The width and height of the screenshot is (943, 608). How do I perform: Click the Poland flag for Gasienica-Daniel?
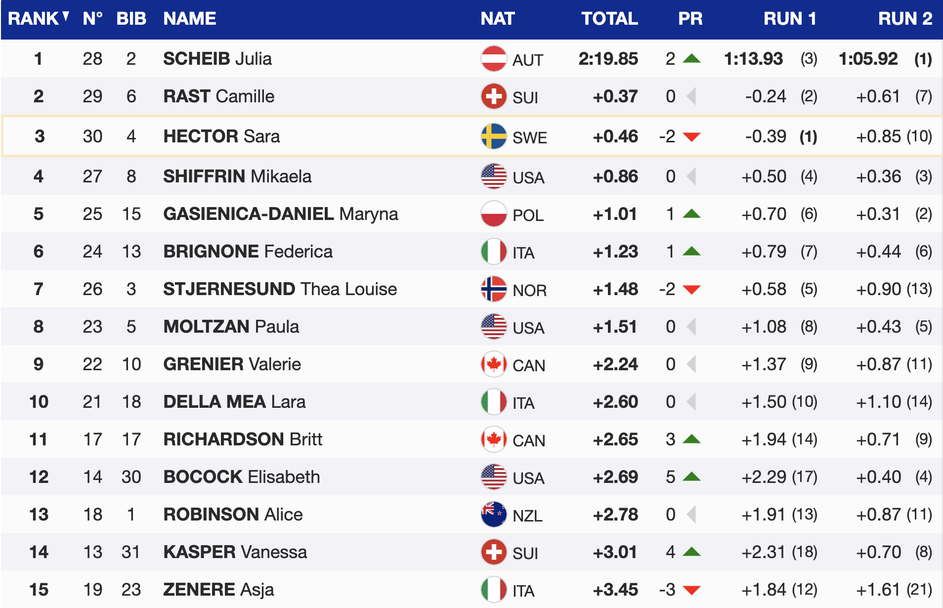494,214
